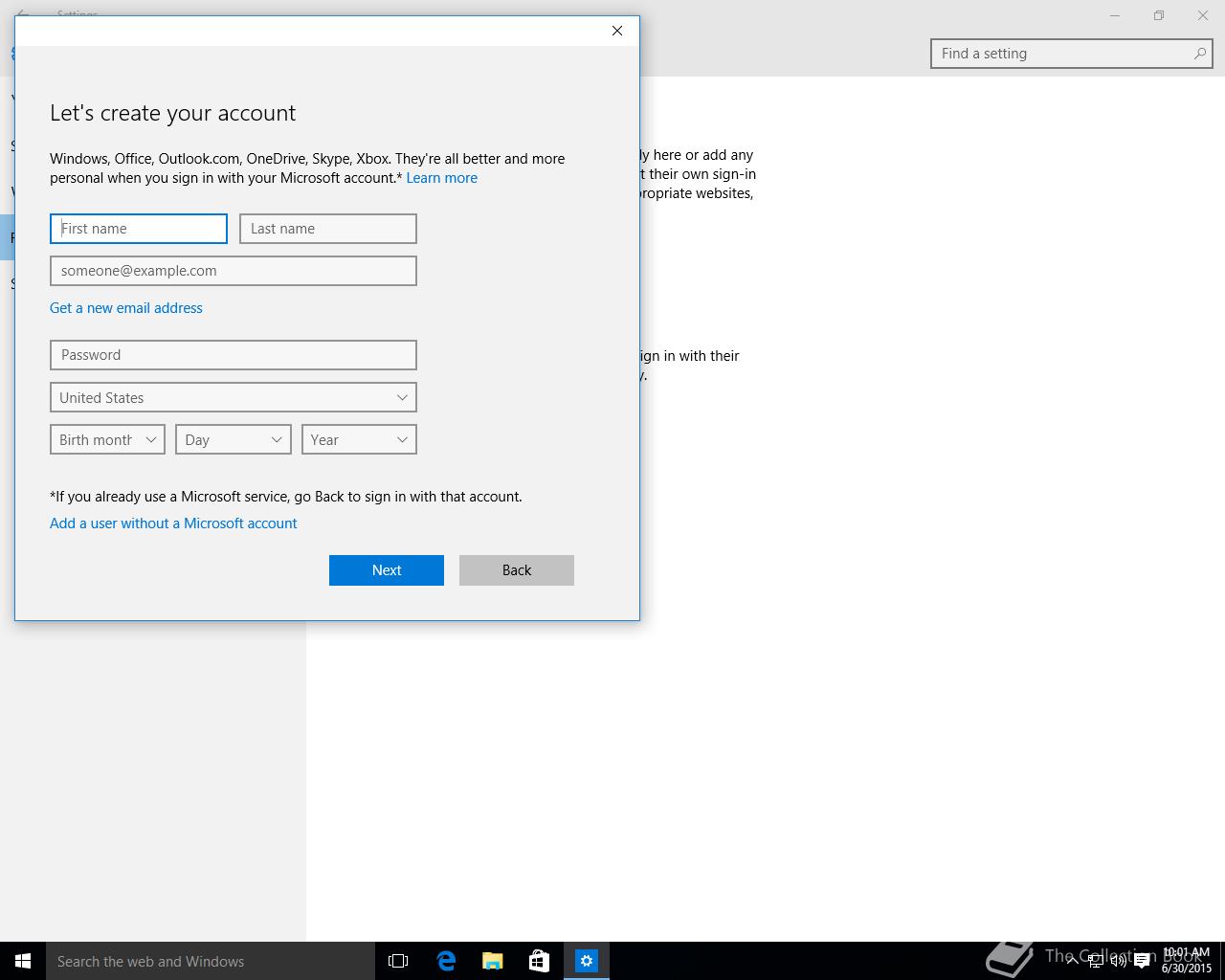Click the First name input field
The image size is (1225, 980).
click(x=139, y=229)
